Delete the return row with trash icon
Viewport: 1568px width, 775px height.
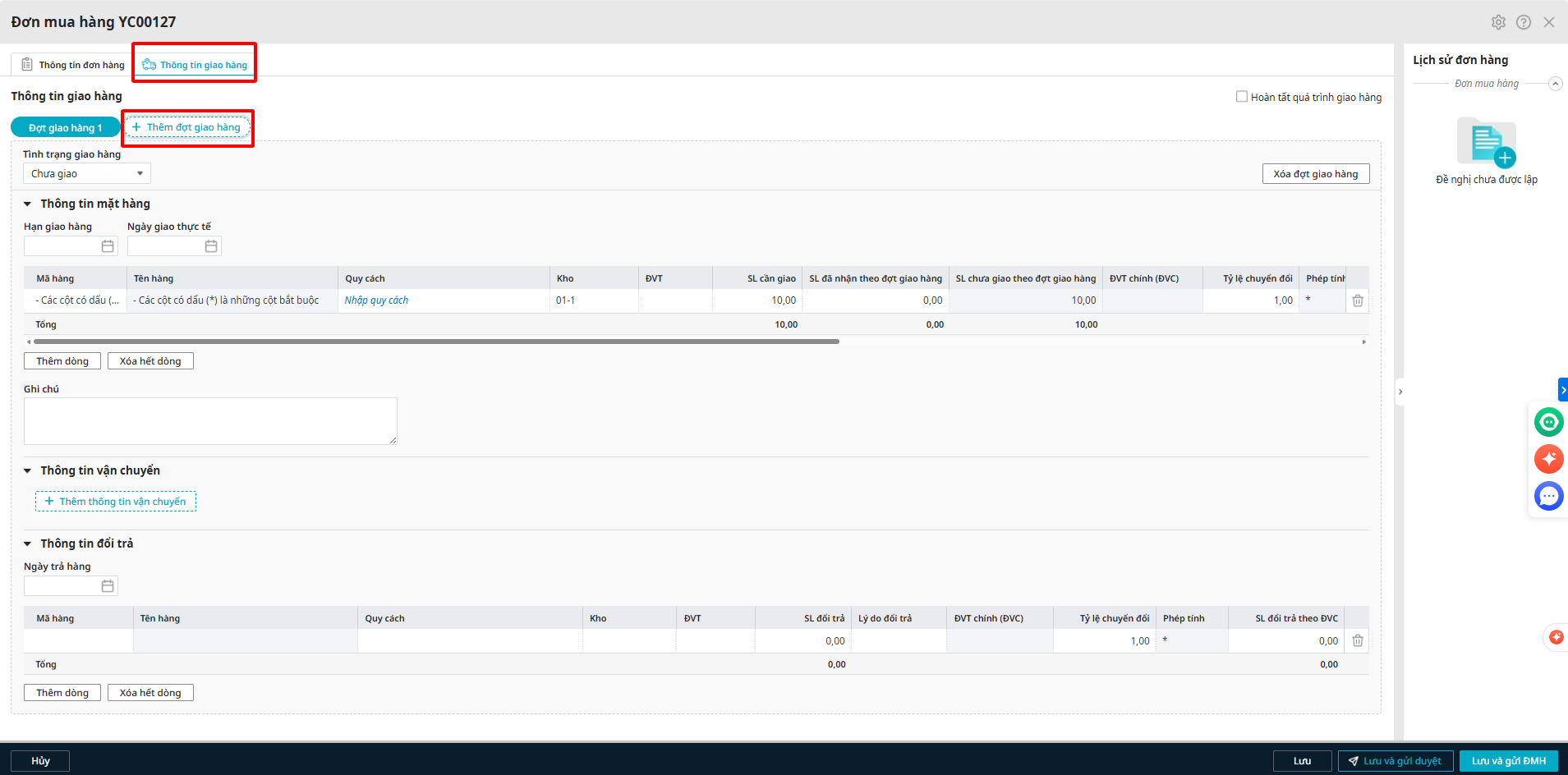(x=1358, y=640)
